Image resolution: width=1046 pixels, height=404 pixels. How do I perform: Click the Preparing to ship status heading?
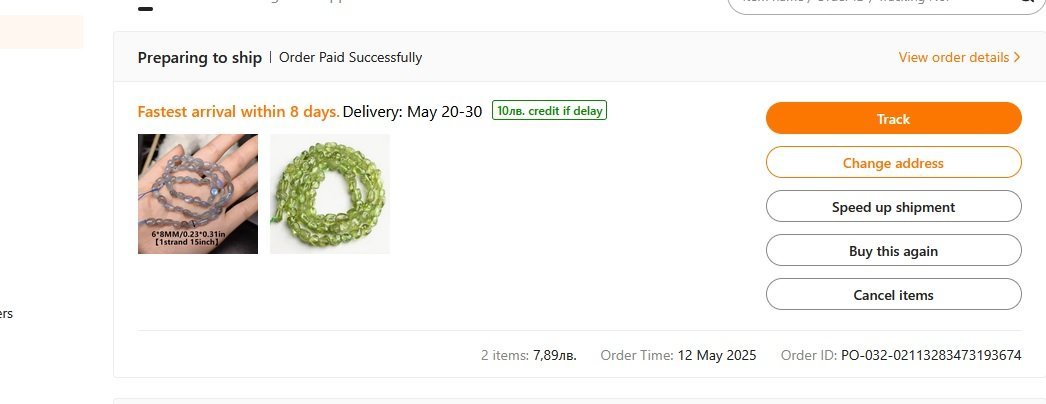click(x=199, y=57)
